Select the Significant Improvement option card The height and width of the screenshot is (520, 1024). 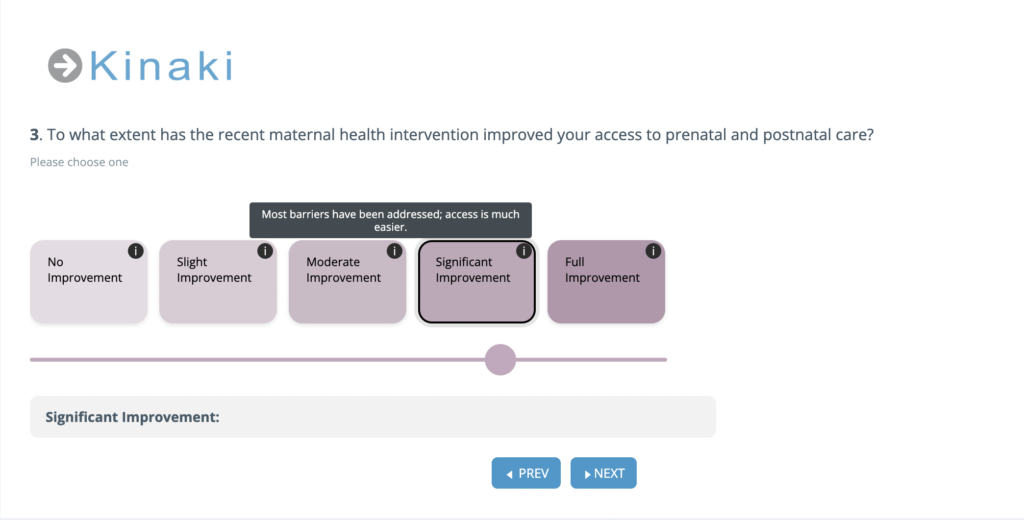476,282
